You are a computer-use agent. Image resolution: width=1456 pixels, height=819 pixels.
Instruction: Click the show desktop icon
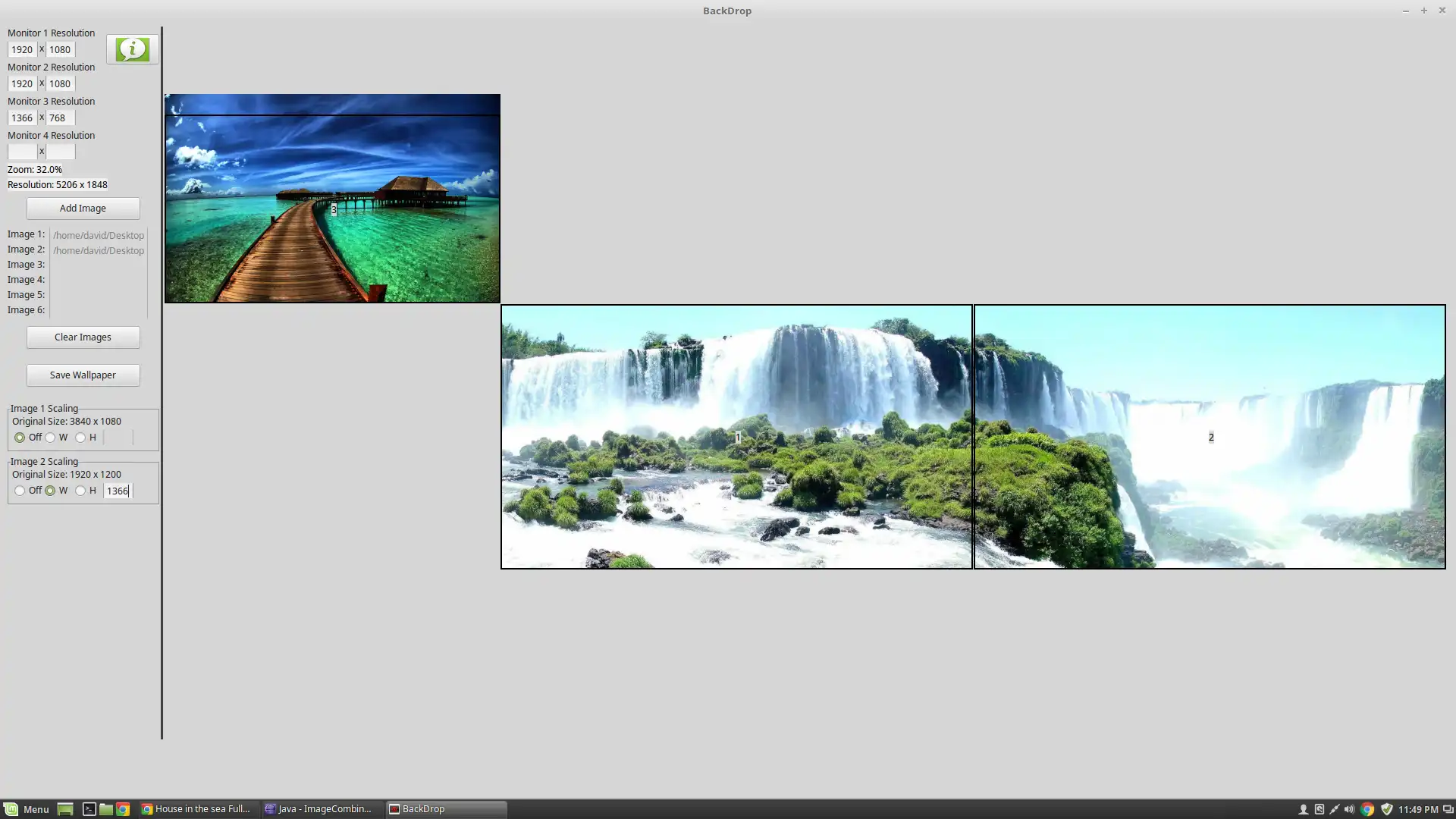point(65,809)
